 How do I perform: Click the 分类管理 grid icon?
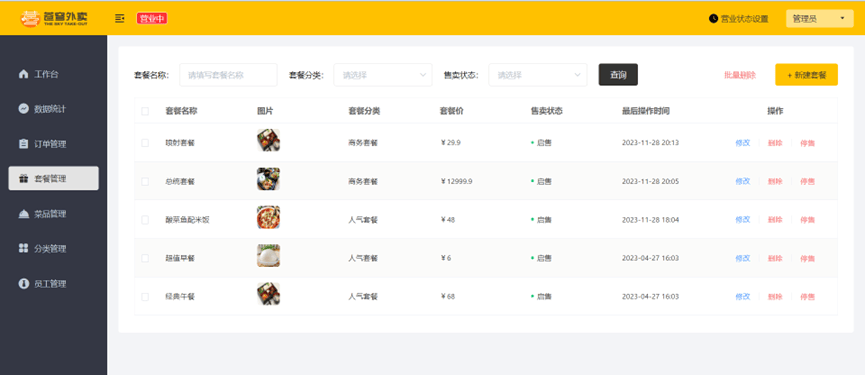(23, 249)
